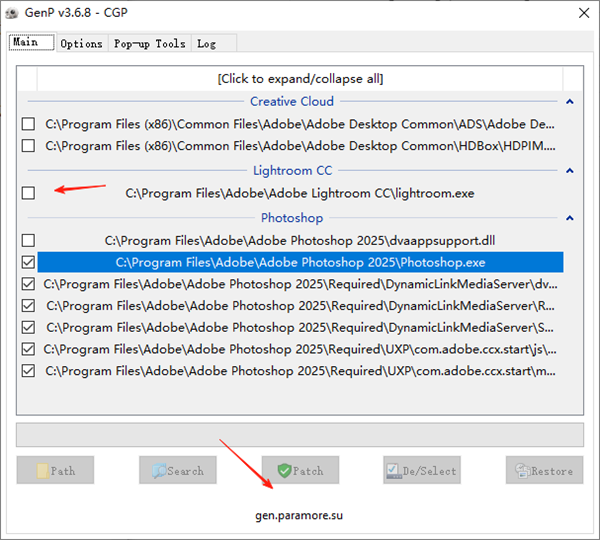Image resolution: width=600 pixels, height=540 pixels.
Task: Uncheck the com.adobe.ccx.start\m... checkbox
Action: pos(28,371)
